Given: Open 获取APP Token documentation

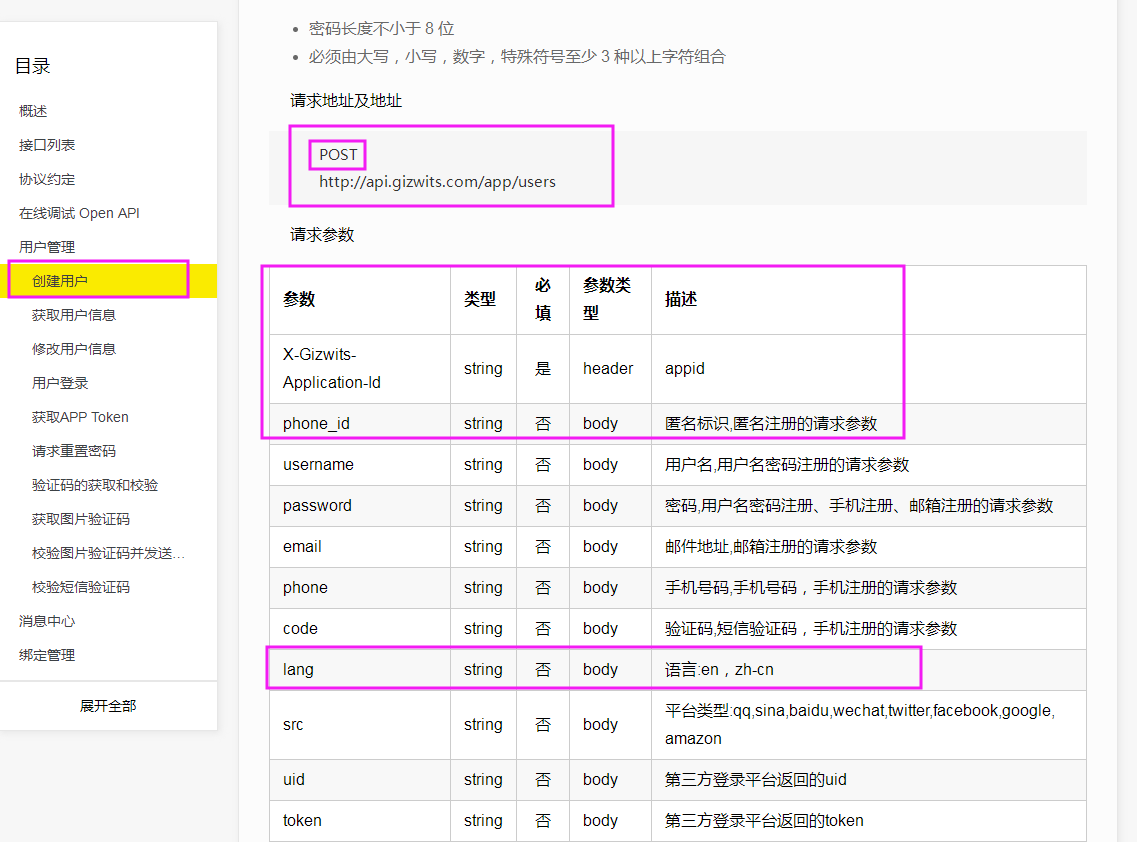Looking at the screenshot, I should pos(80,417).
